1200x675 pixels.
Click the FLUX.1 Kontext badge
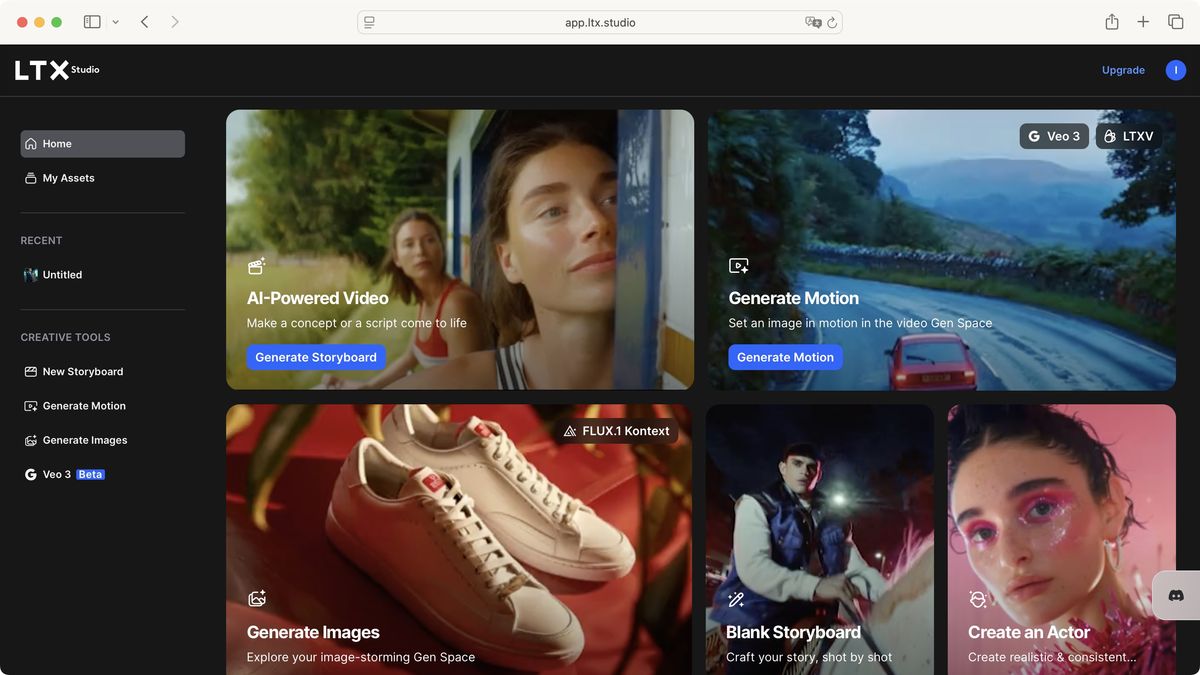[x=616, y=431]
